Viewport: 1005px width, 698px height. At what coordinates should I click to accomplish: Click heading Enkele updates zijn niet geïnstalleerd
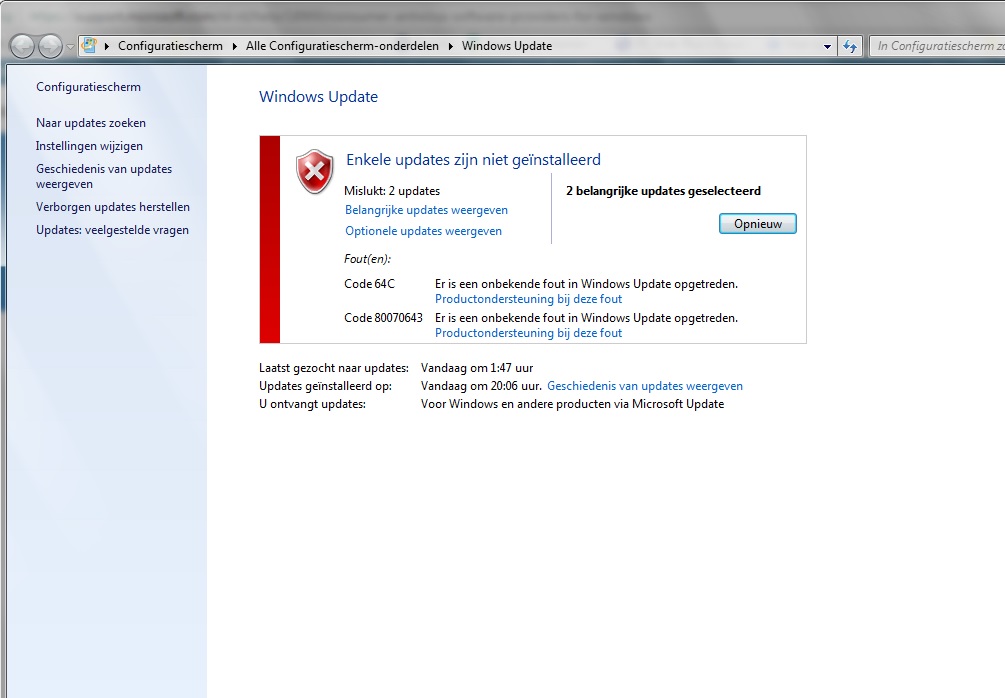point(474,160)
